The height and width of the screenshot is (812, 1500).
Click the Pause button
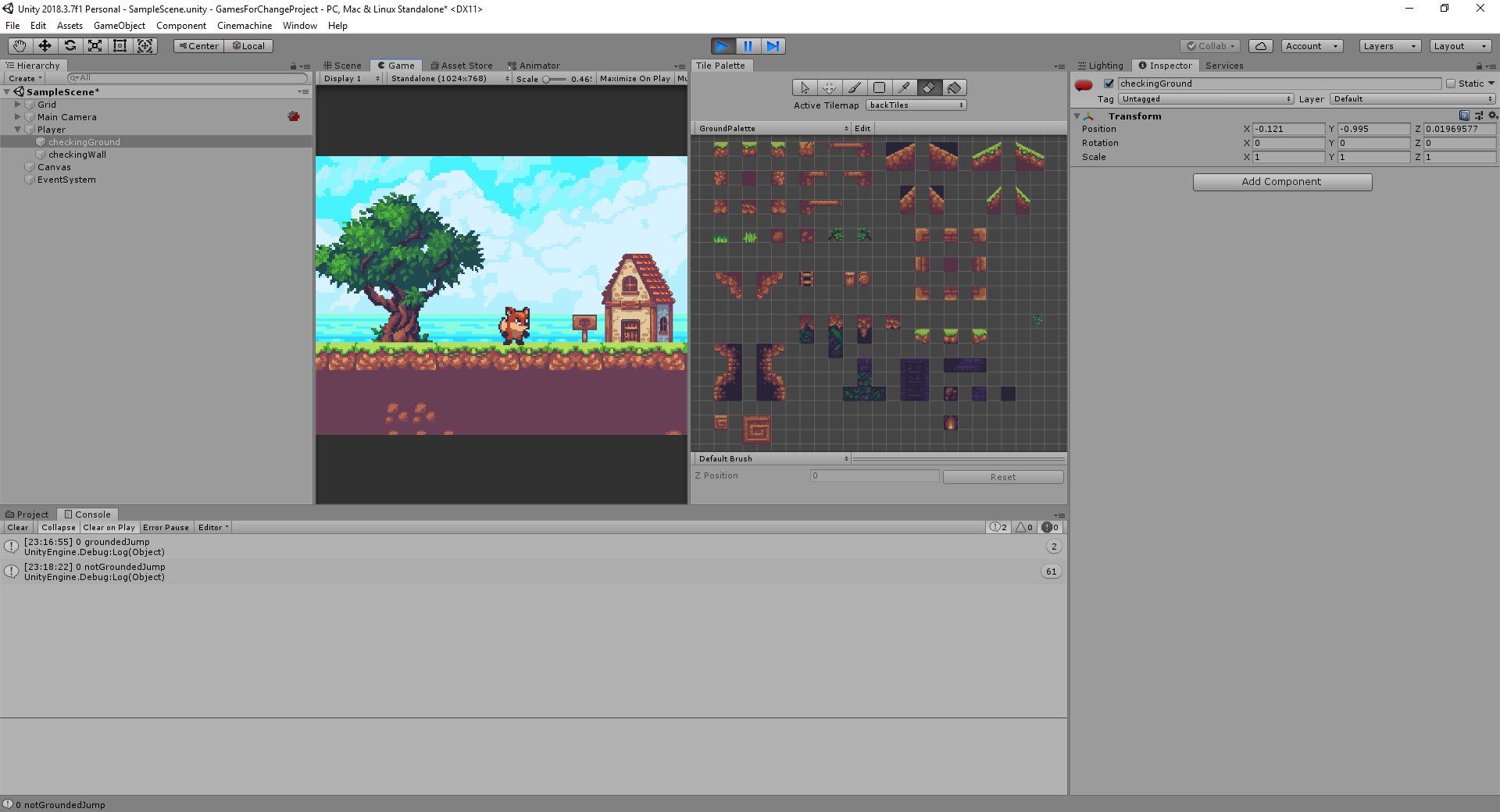(748, 46)
